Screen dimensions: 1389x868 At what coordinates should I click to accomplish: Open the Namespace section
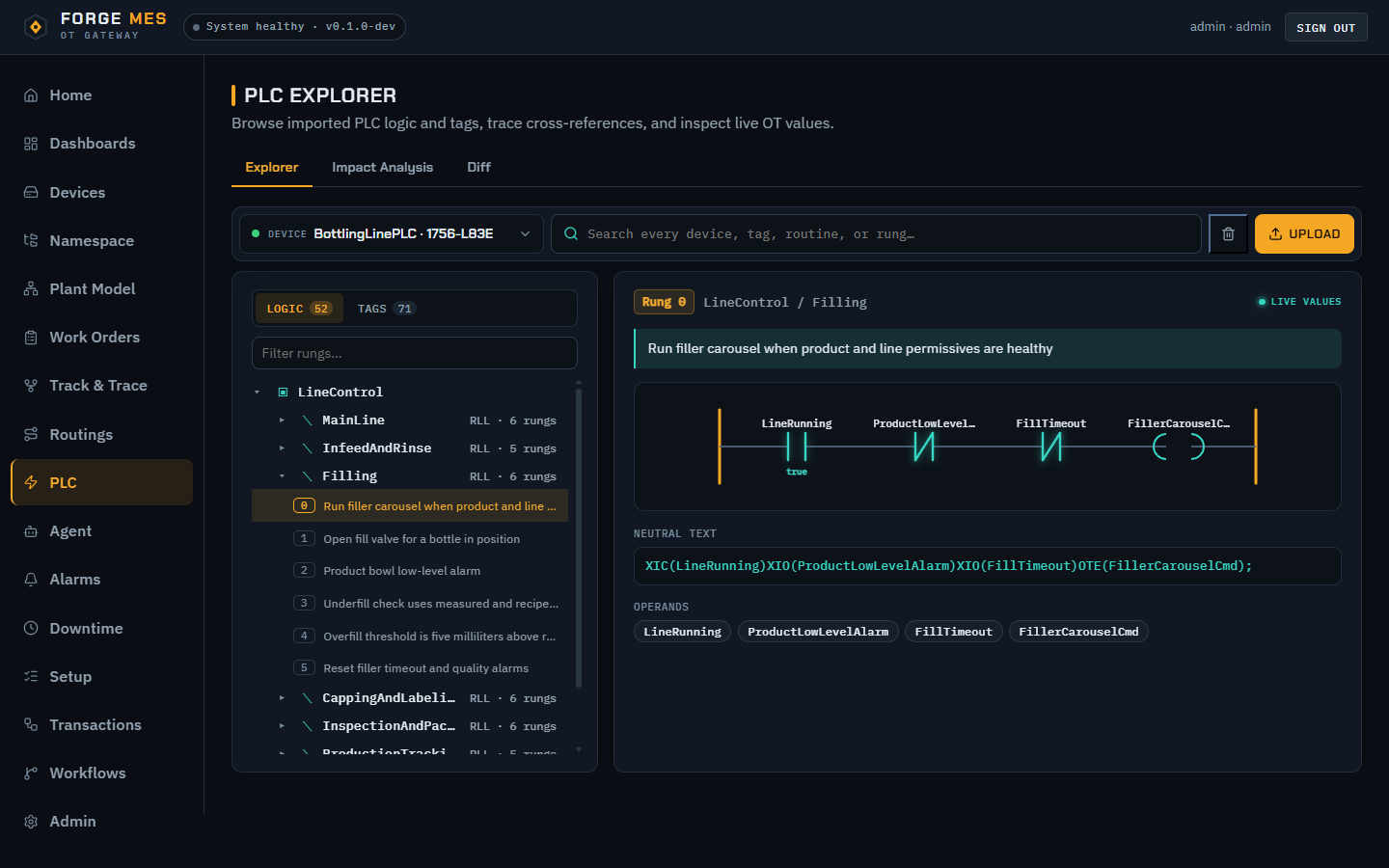[101, 241]
